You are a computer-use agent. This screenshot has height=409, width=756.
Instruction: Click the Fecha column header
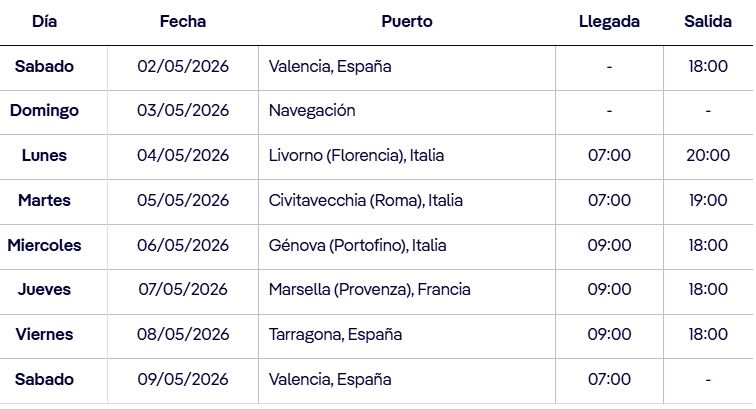point(183,21)
